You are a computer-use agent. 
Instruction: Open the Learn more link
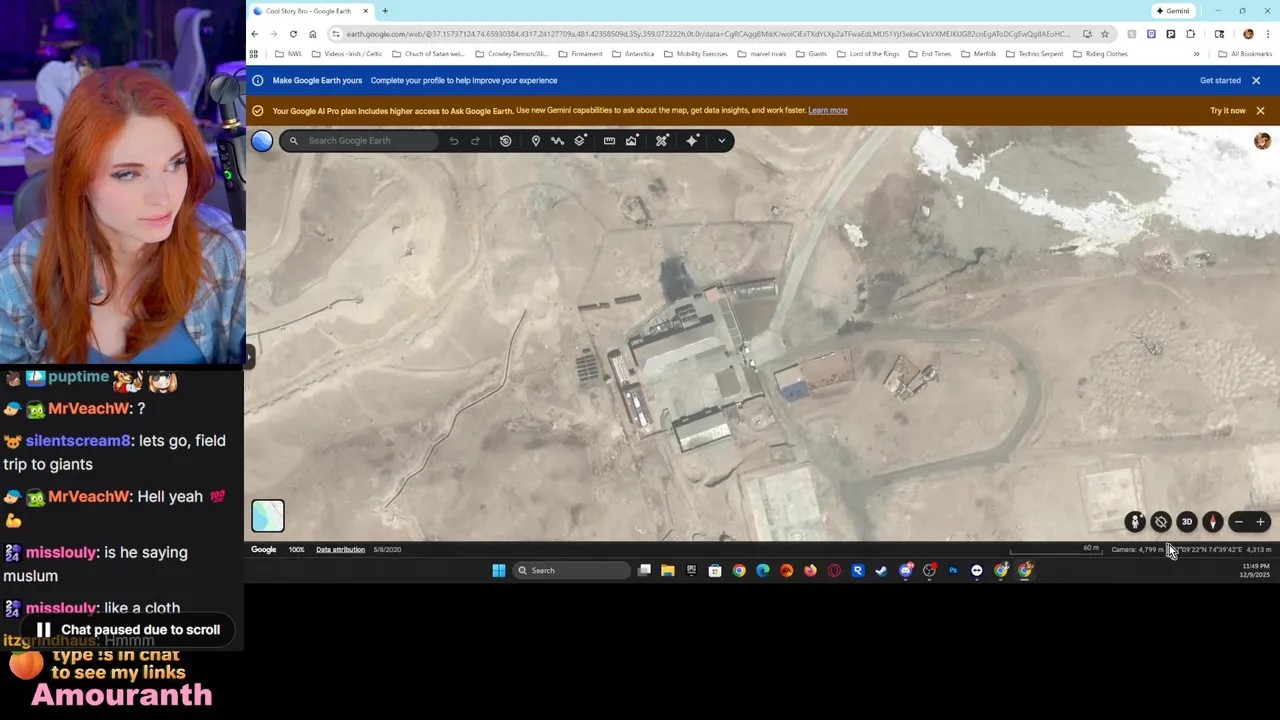[x=827, y=110]
